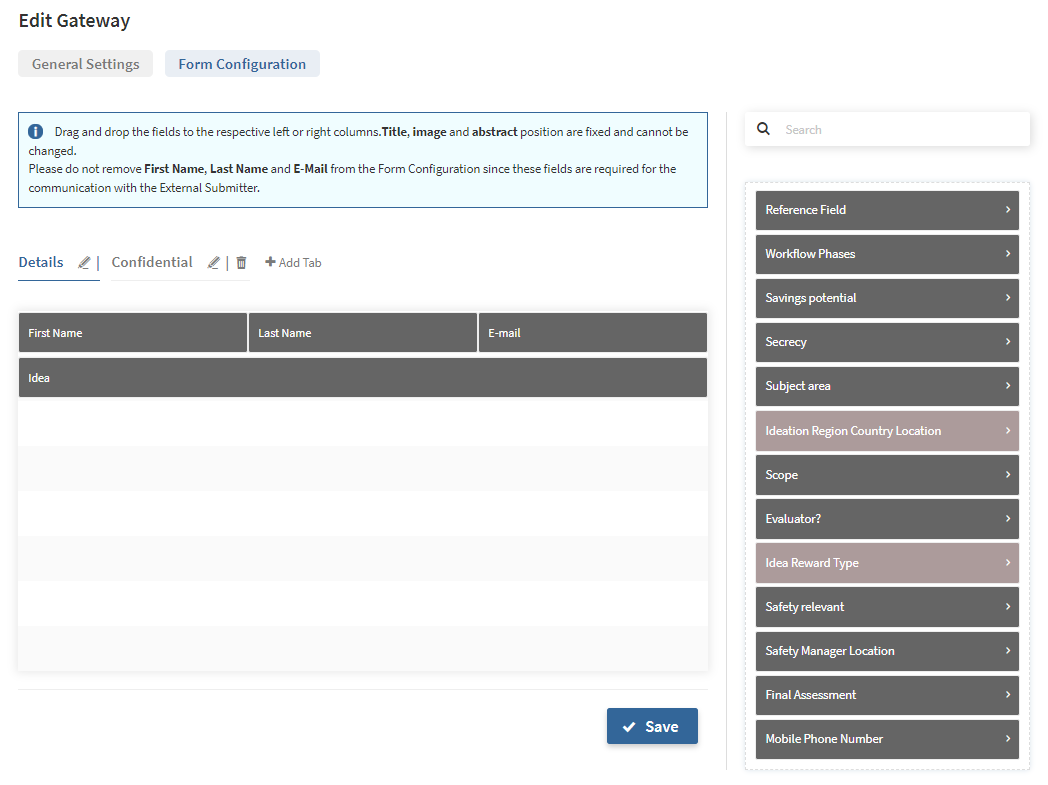Open the Form Configuration tab
This screenshot has width=1048, height=785.
pos(242,64)
